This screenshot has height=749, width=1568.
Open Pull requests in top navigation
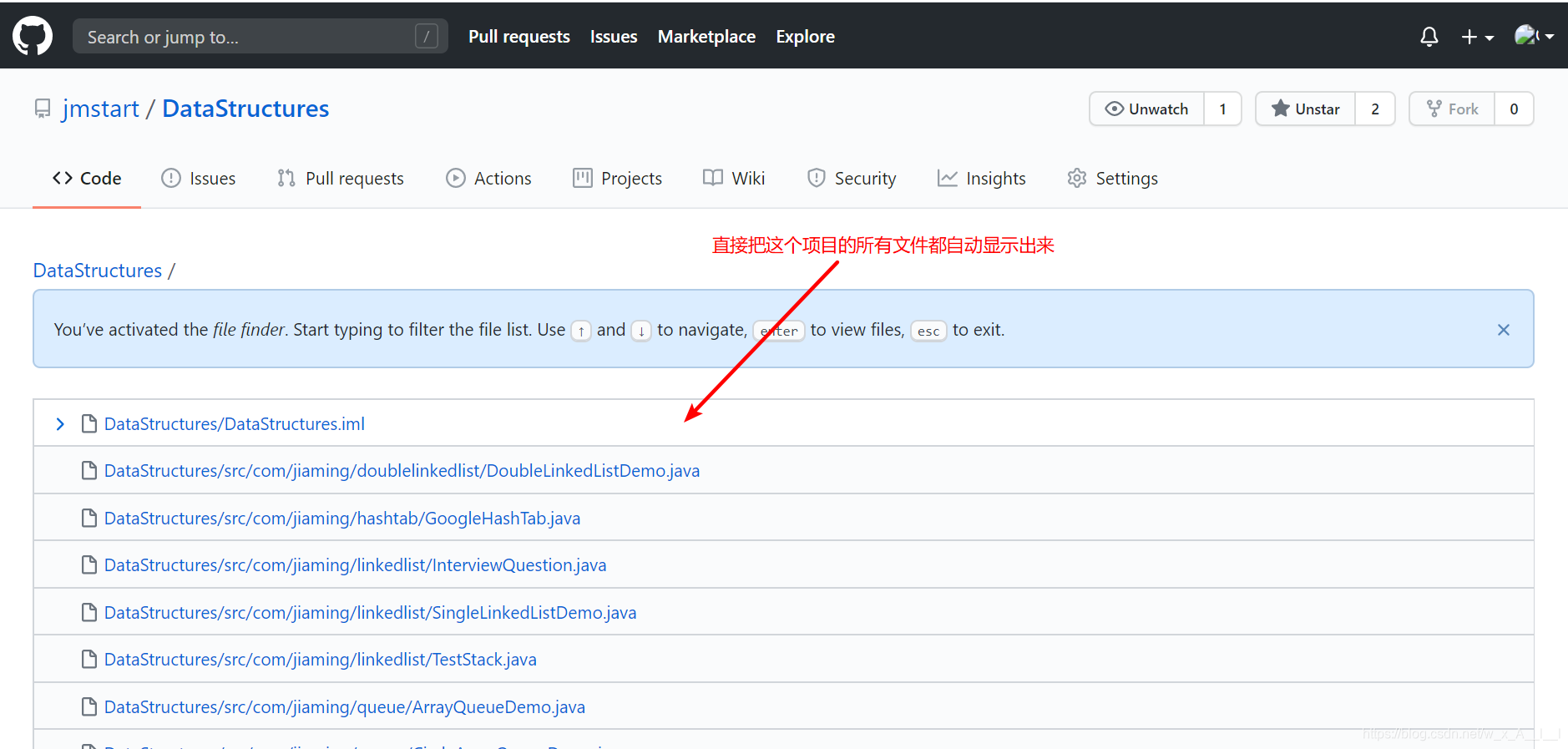(x=519, y=37)
